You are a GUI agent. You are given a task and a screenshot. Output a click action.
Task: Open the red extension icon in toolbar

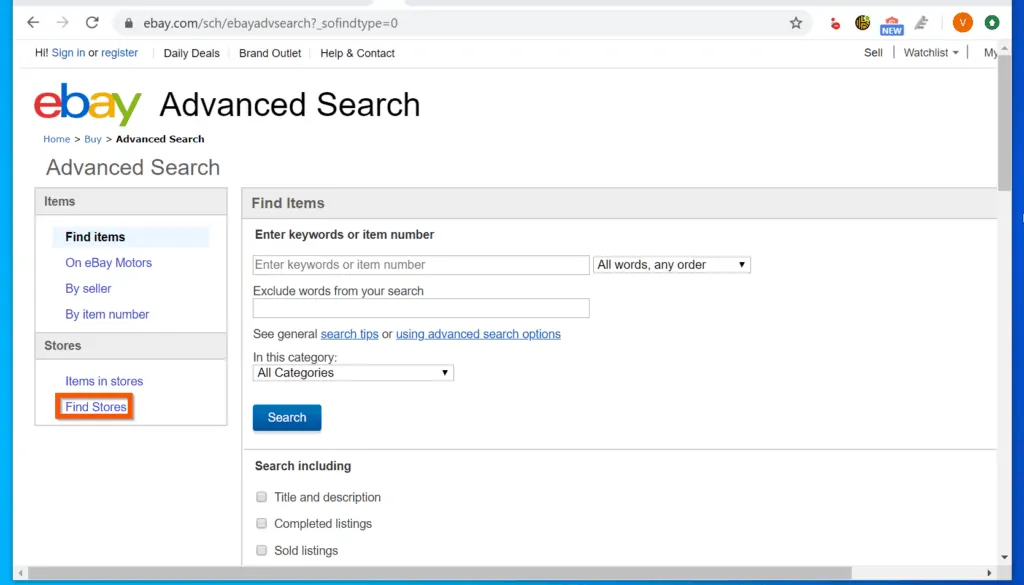835,24
